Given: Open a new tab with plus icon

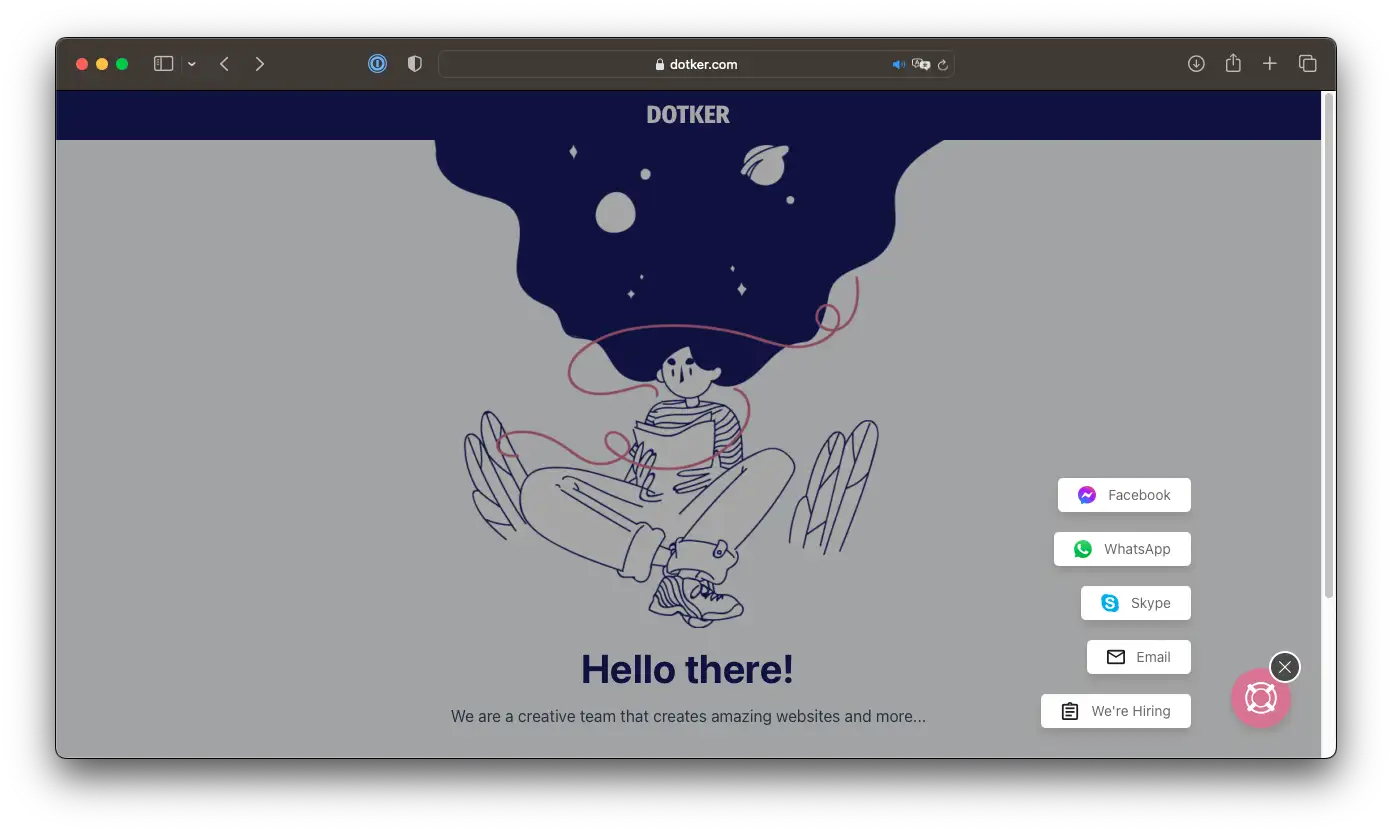Looking at the screenshot, I should coord(1270,64).
